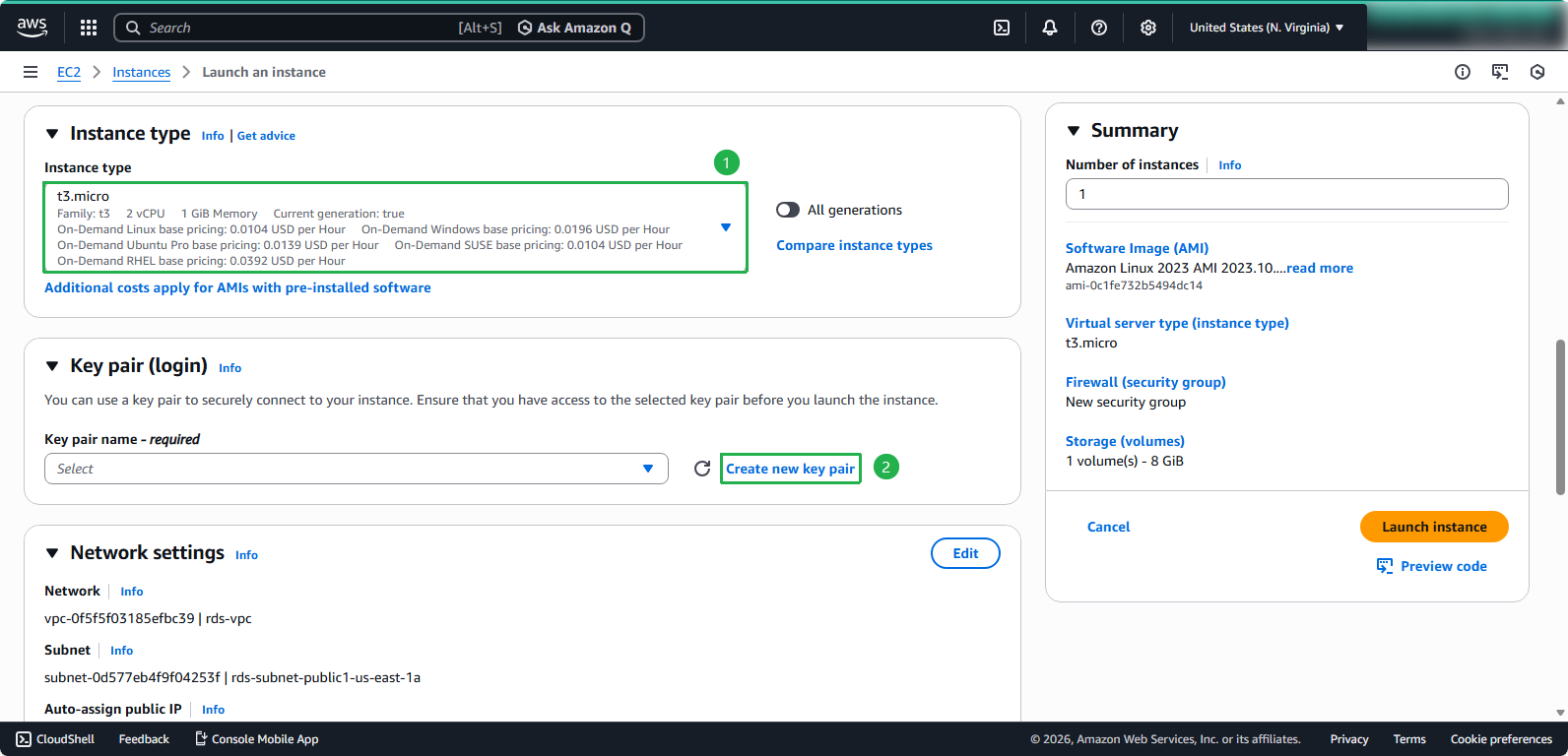Collapse the Network settings section

(52, 553)
